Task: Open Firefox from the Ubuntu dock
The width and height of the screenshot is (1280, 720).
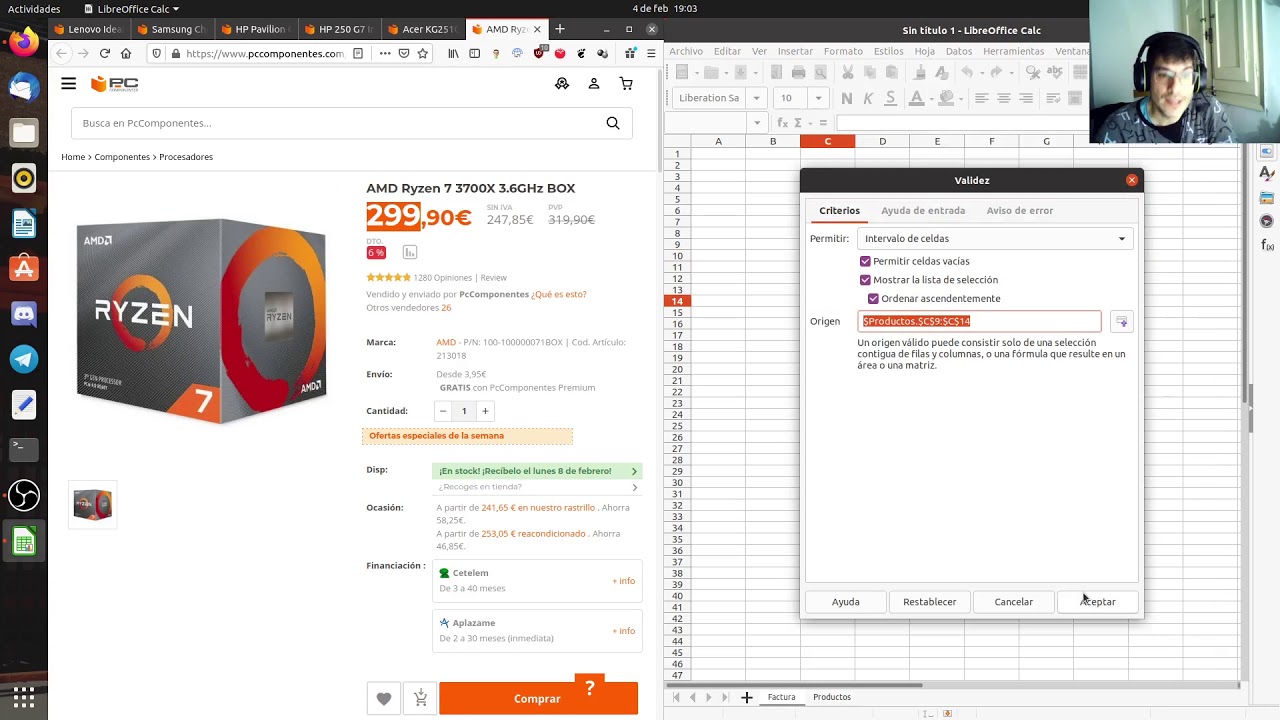Action: point(24,41)
